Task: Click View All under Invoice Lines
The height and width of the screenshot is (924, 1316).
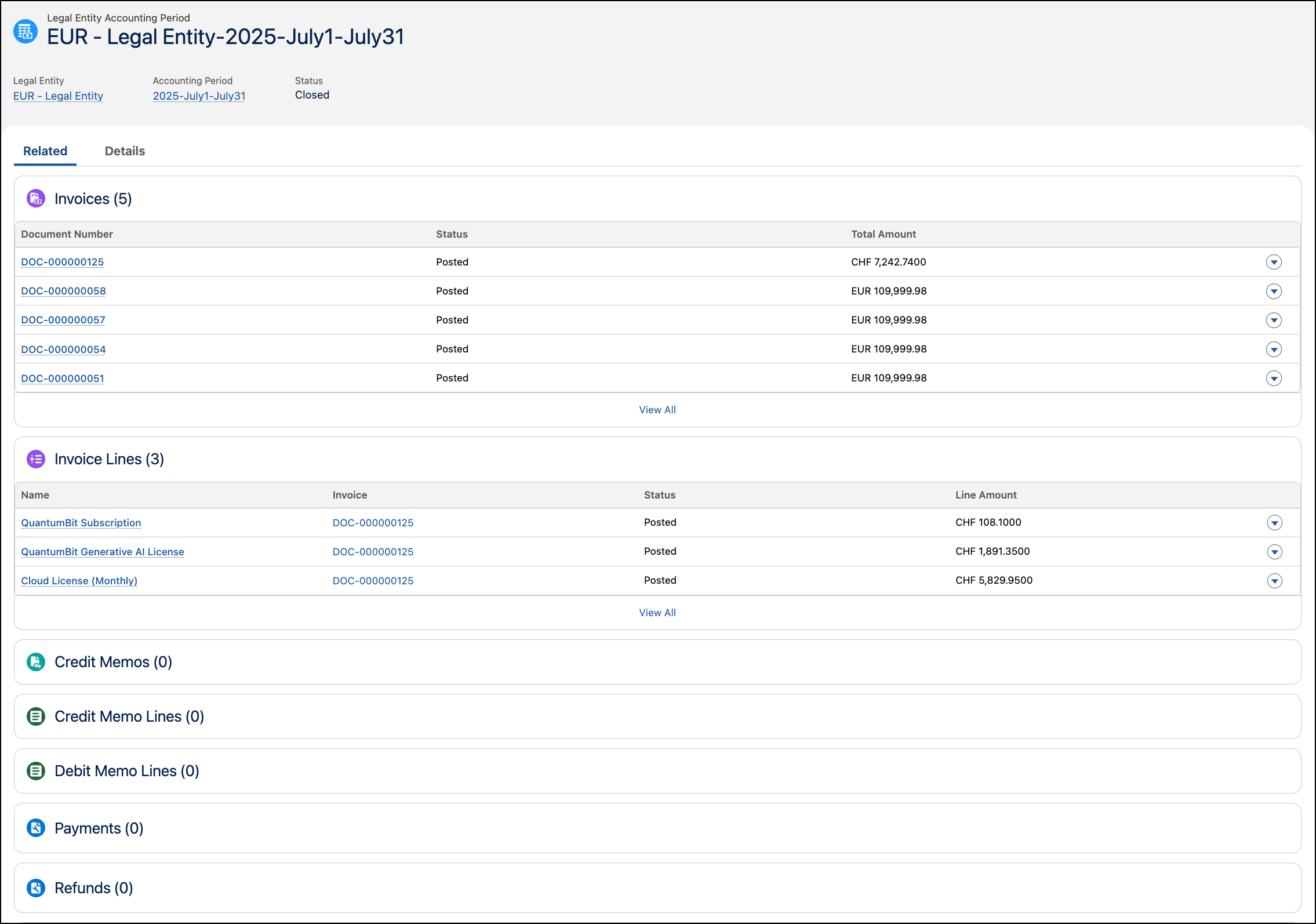Action: [657, 613]
